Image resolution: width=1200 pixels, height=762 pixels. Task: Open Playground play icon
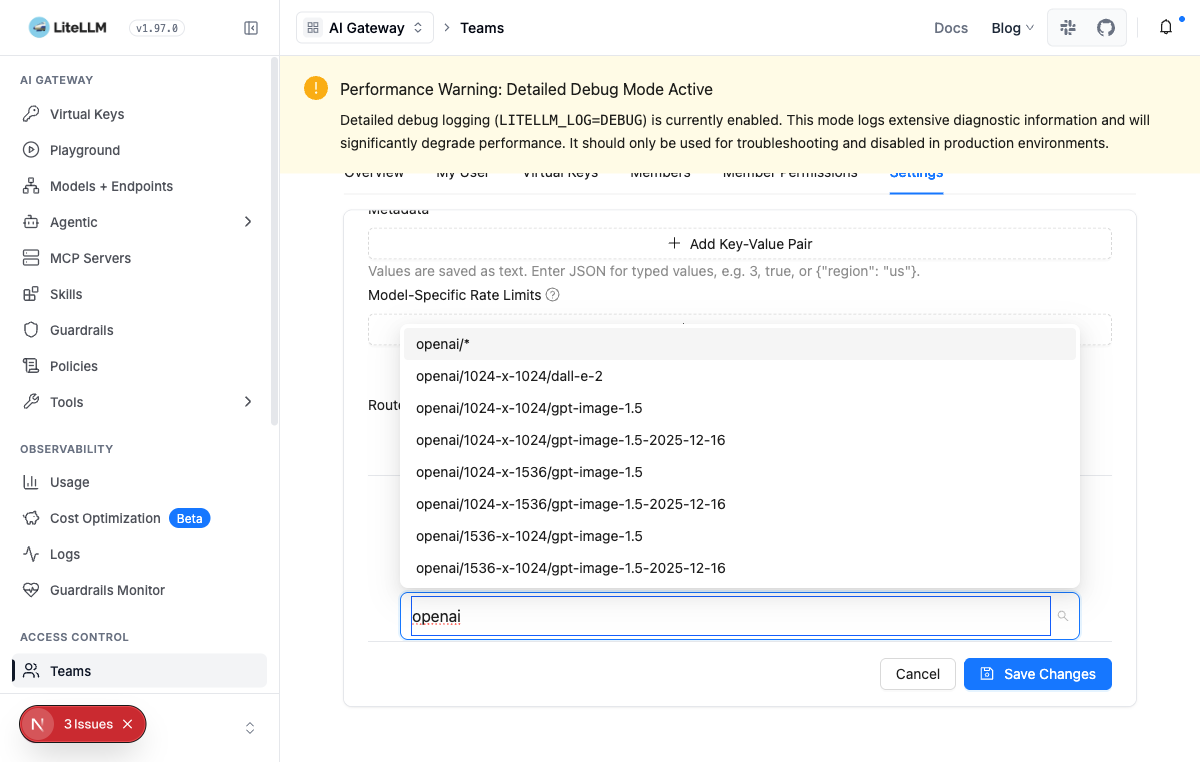(x=31, y=150)
